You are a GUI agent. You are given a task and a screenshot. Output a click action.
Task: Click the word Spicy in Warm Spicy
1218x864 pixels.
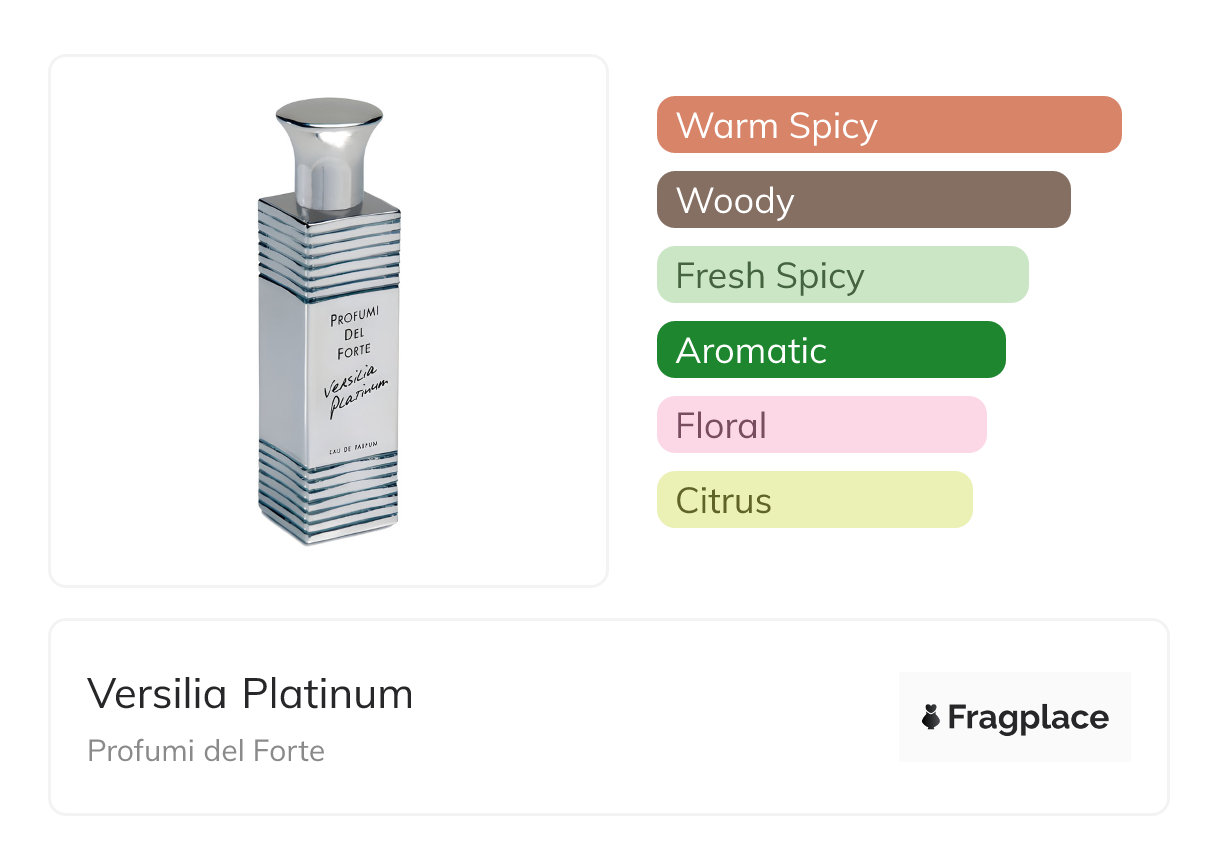tap(832, 125)
